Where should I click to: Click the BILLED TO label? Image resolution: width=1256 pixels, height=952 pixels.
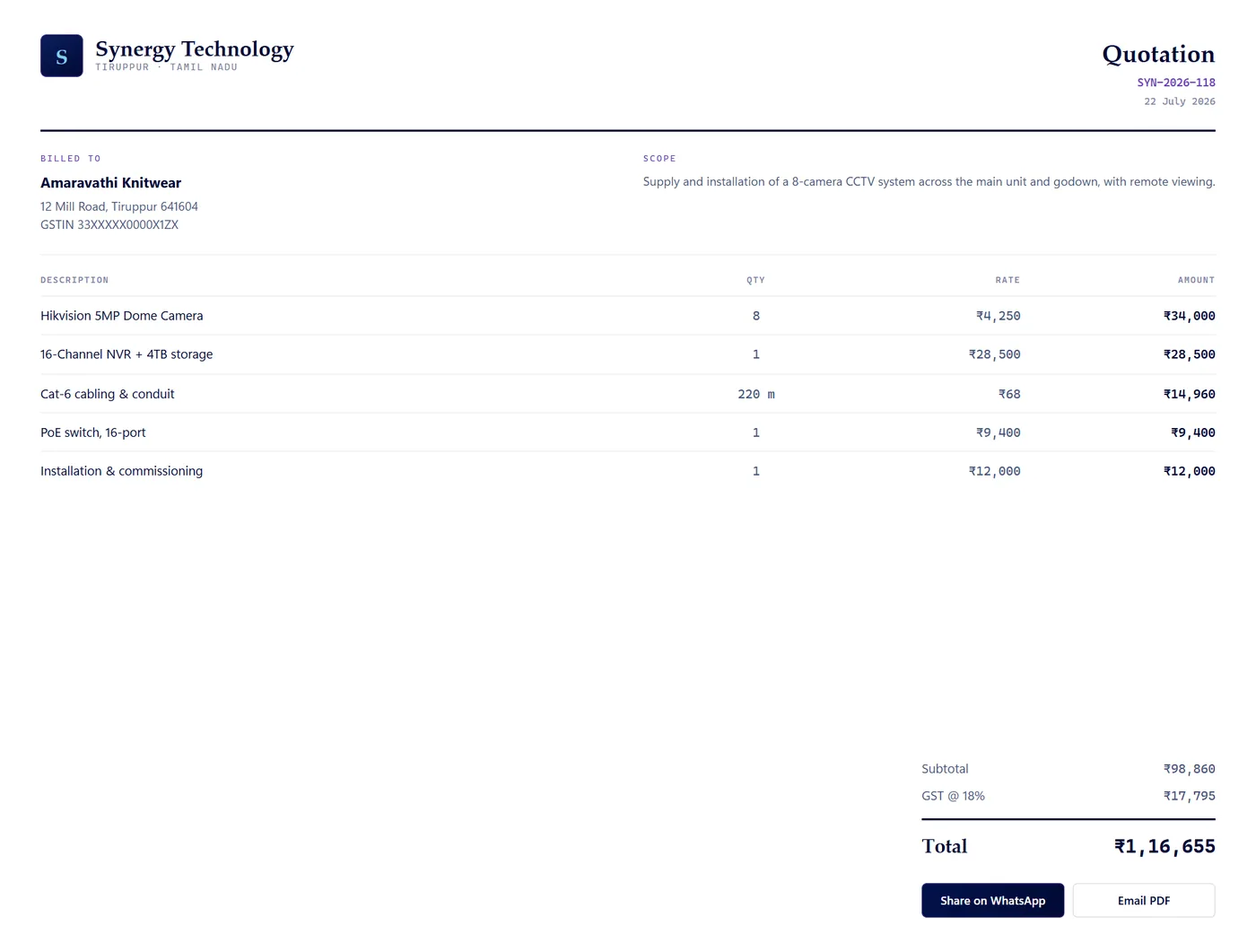pos(71,159)
